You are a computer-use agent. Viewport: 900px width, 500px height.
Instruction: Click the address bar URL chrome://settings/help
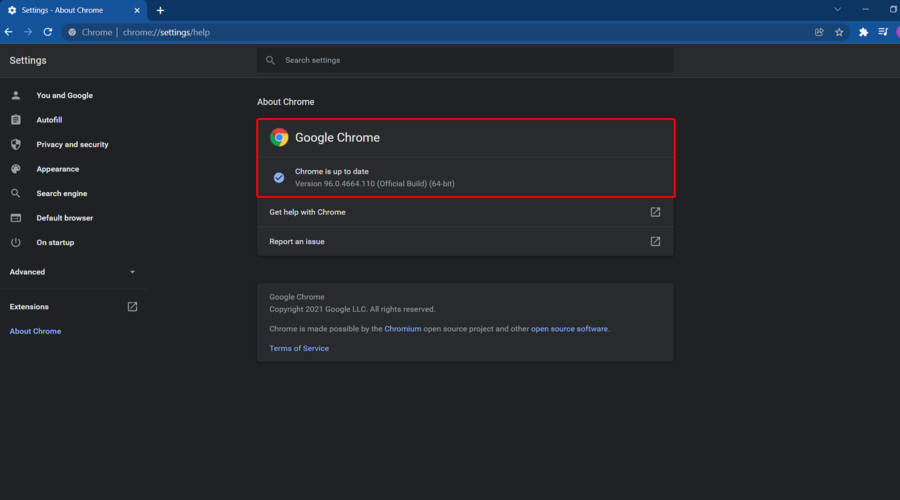click(166, 32)
